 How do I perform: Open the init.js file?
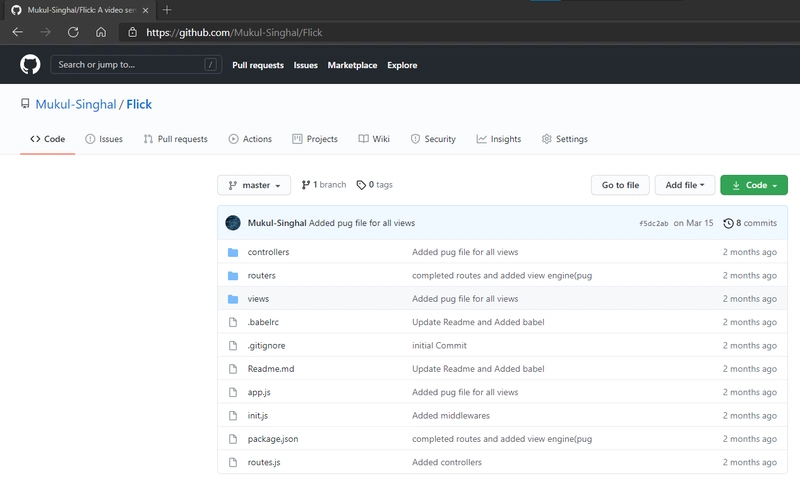pyautogui.click(x=258, y=416)
